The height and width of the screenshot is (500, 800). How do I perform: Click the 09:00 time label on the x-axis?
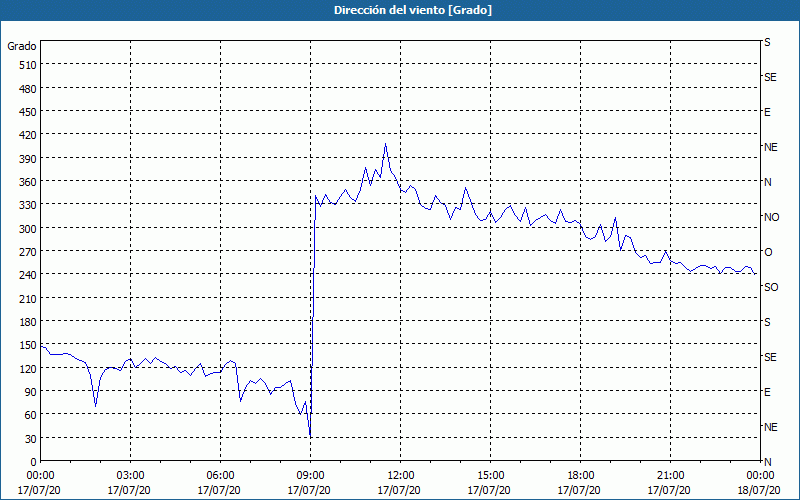[x=310, y=476]
